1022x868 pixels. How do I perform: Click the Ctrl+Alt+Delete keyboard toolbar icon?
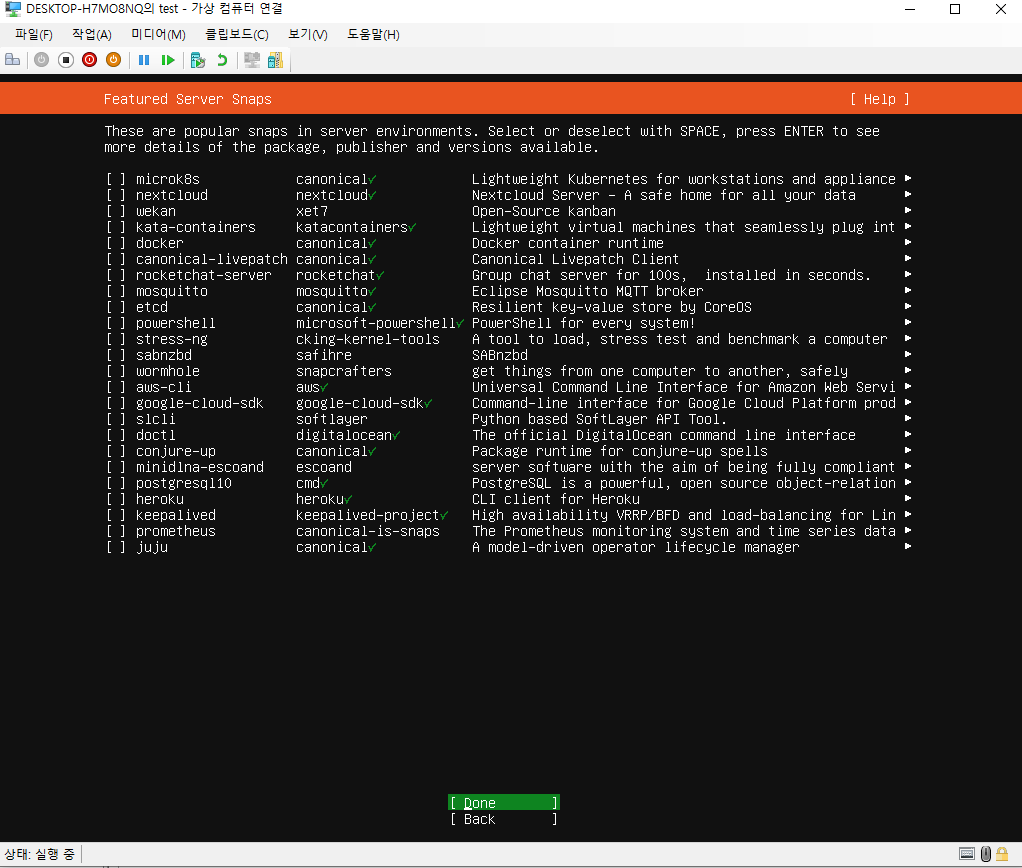pos(12,60)
